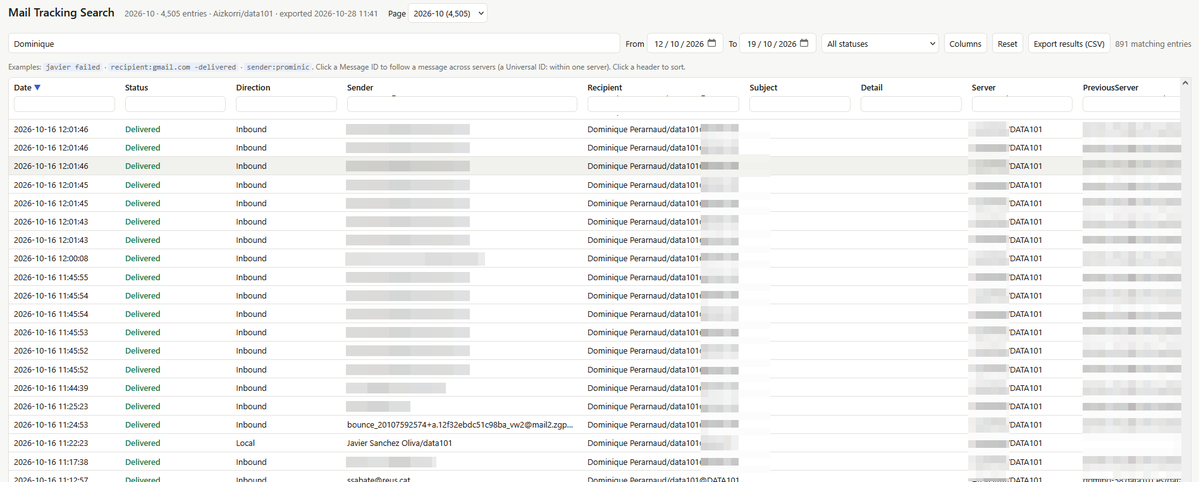
Task: Open the From date calendar picker icon
Action: [712, 44]
